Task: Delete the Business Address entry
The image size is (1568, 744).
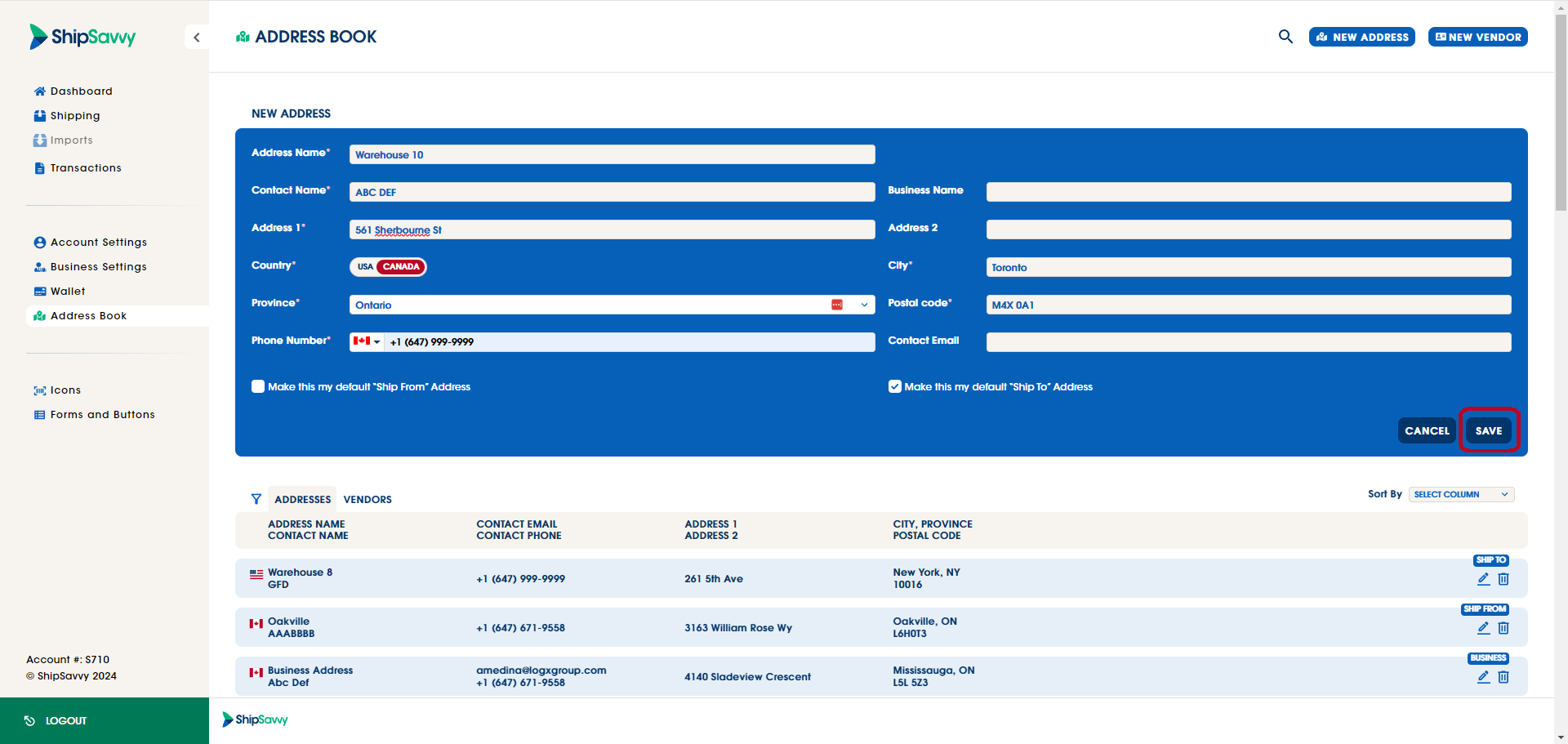Action: click(x=1503, y=677)
